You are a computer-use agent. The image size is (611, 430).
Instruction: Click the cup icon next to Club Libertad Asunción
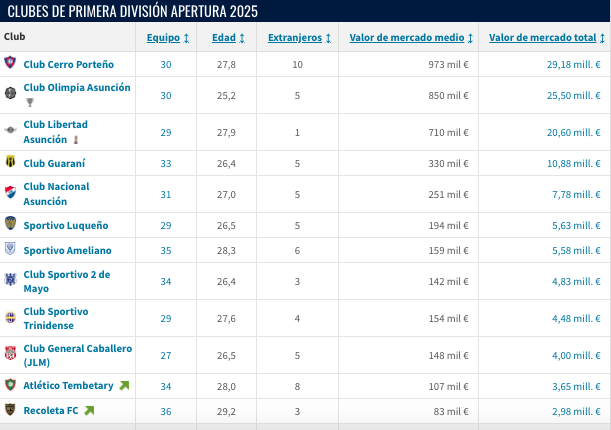(76, 139)
